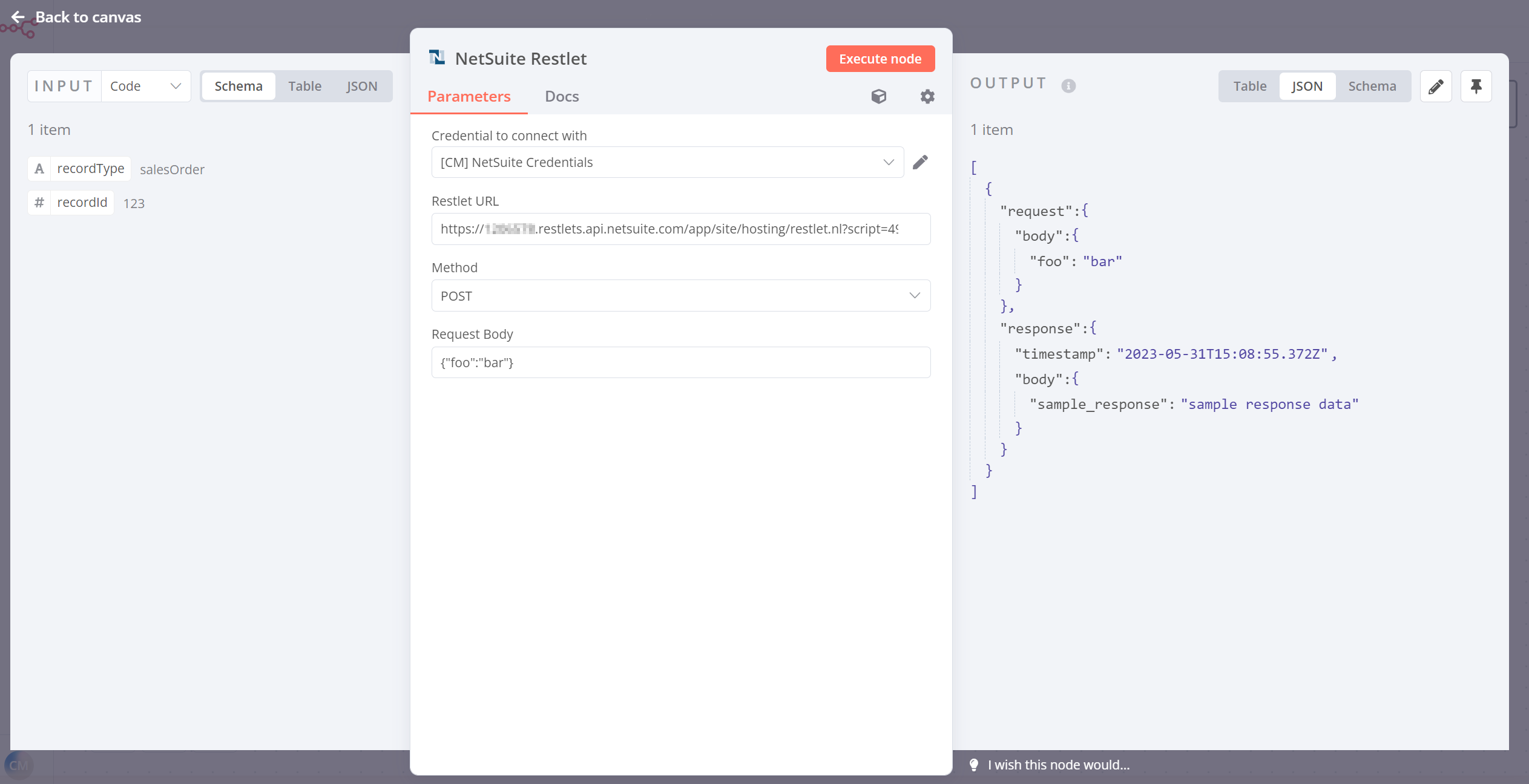Screen dimensions: 1529x784
Task: Click the lightbulb feedback icon
Action: [x=974, y=765]
